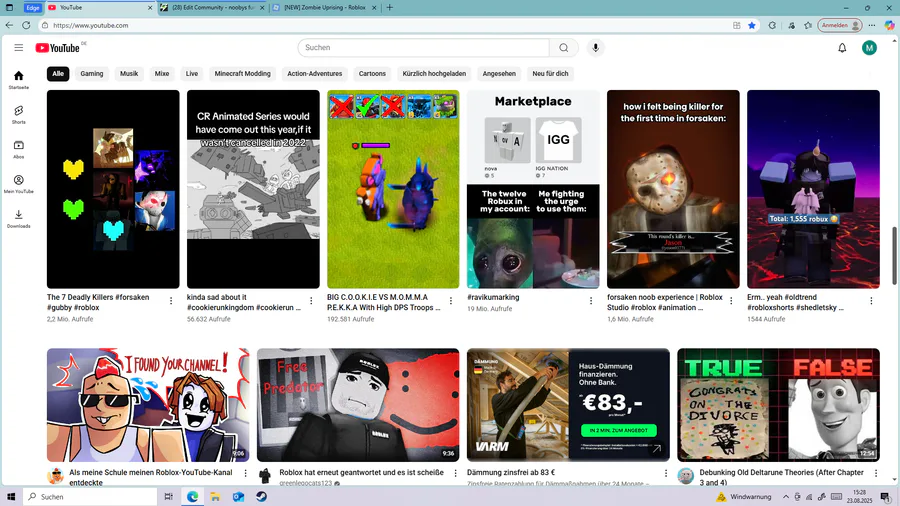
Task: Open the account avatar "M" menu
Action: 869,48
